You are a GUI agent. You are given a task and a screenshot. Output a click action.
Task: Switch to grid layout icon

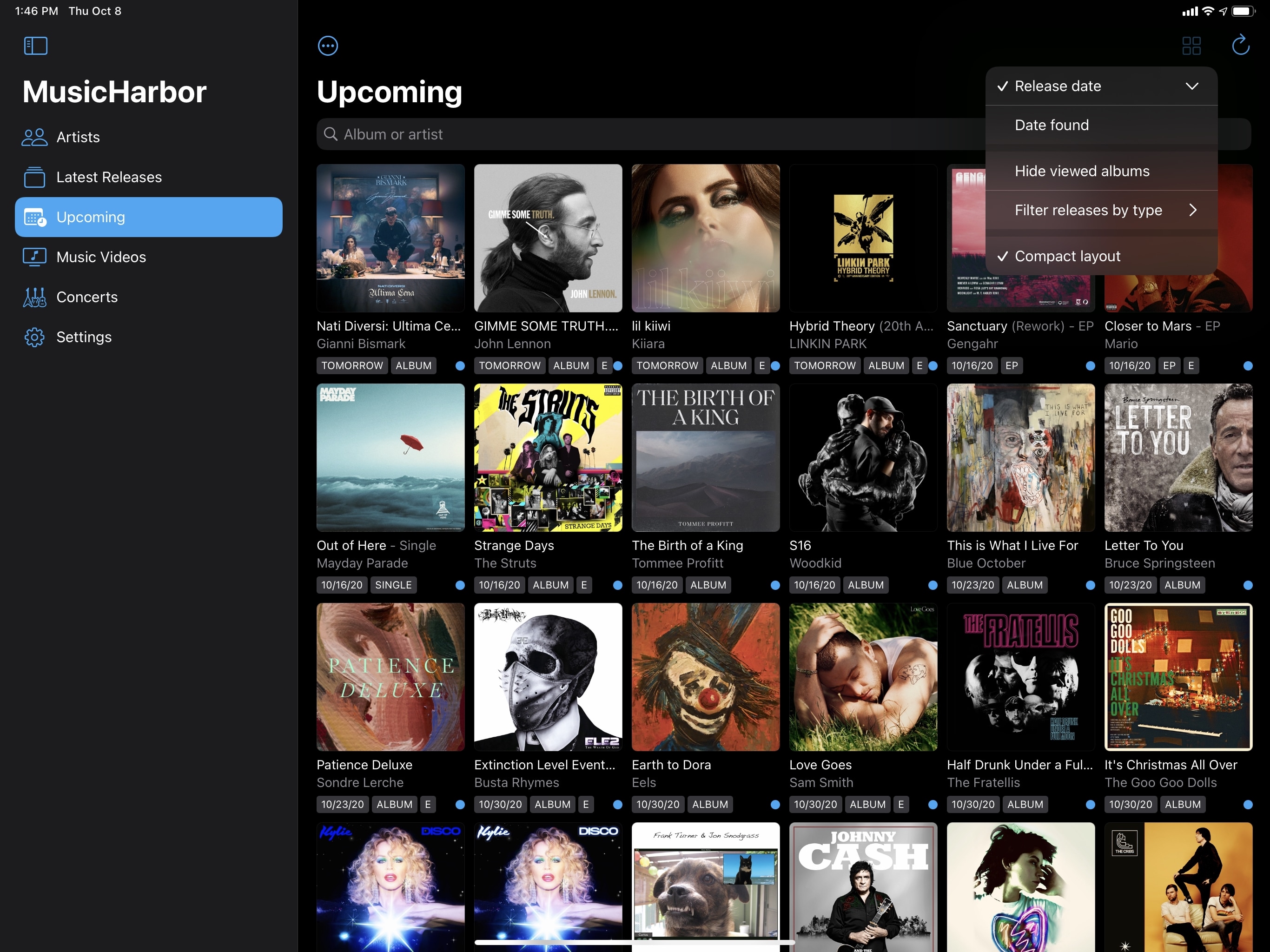1191,46
